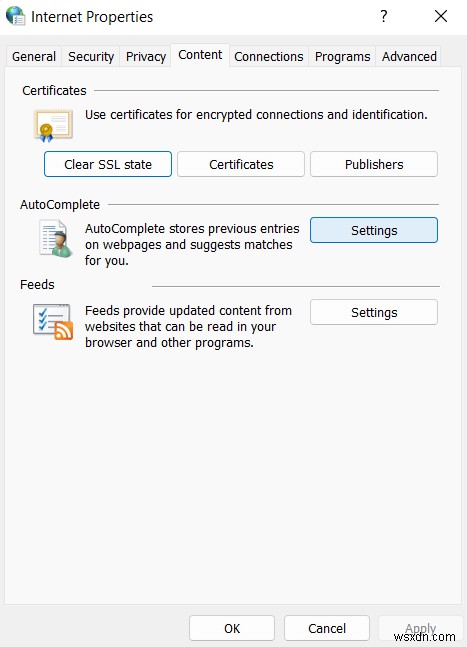The width and height of the screenshot is (467, 647).
Task: Click the AutoComplete person document icon
Action: tap(56, 239)
